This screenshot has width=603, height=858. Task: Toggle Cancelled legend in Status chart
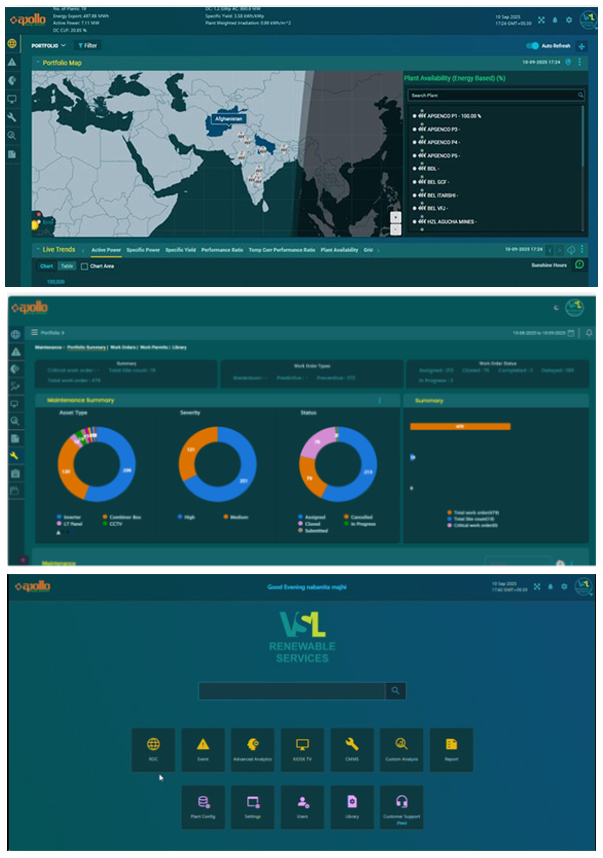click(x=358, y=517)
